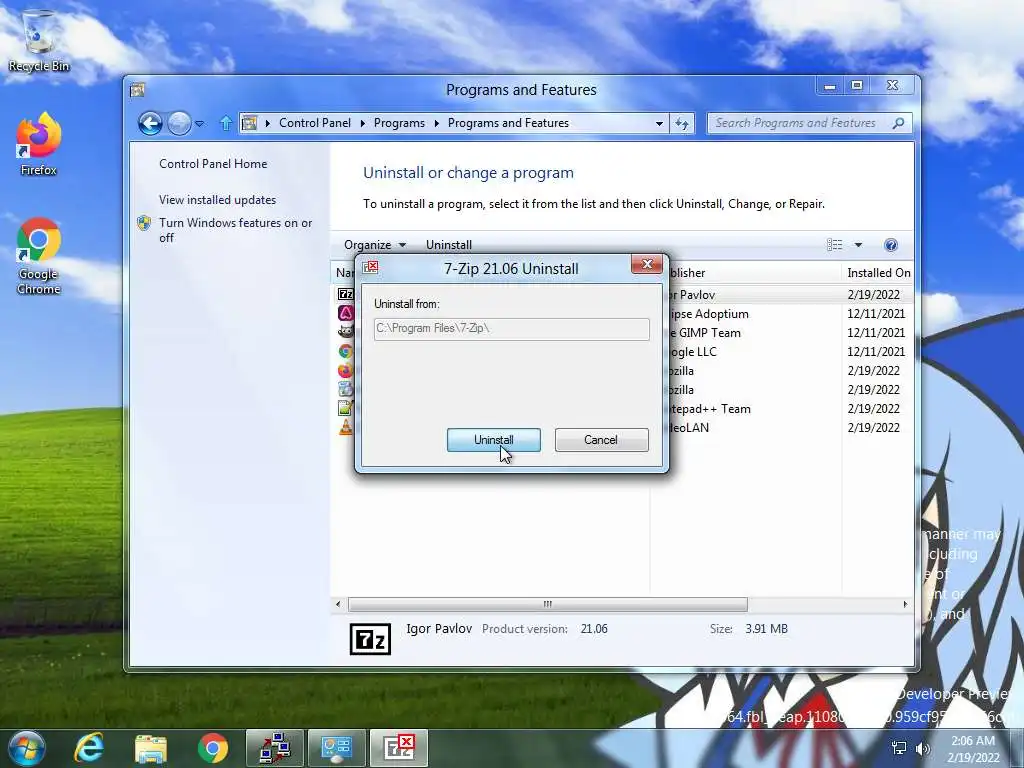Open Help with the question mark icon

click(x=891, y=245)
